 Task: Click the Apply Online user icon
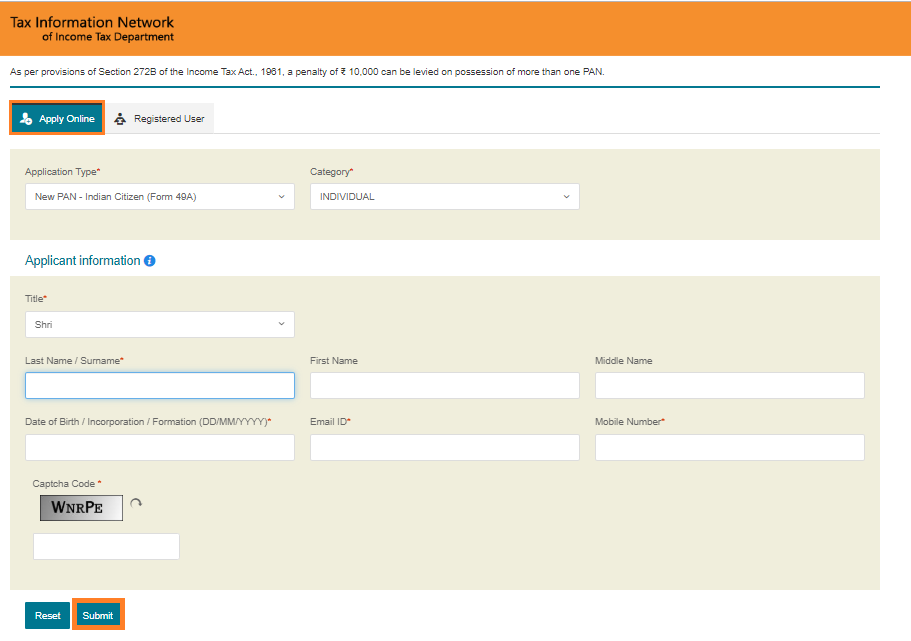(x=26, y=119)
